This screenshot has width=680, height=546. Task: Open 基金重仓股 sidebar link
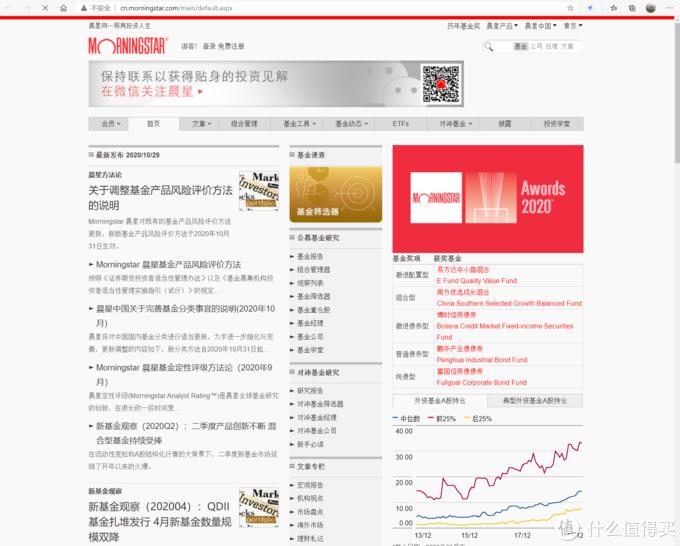(314, 310)
